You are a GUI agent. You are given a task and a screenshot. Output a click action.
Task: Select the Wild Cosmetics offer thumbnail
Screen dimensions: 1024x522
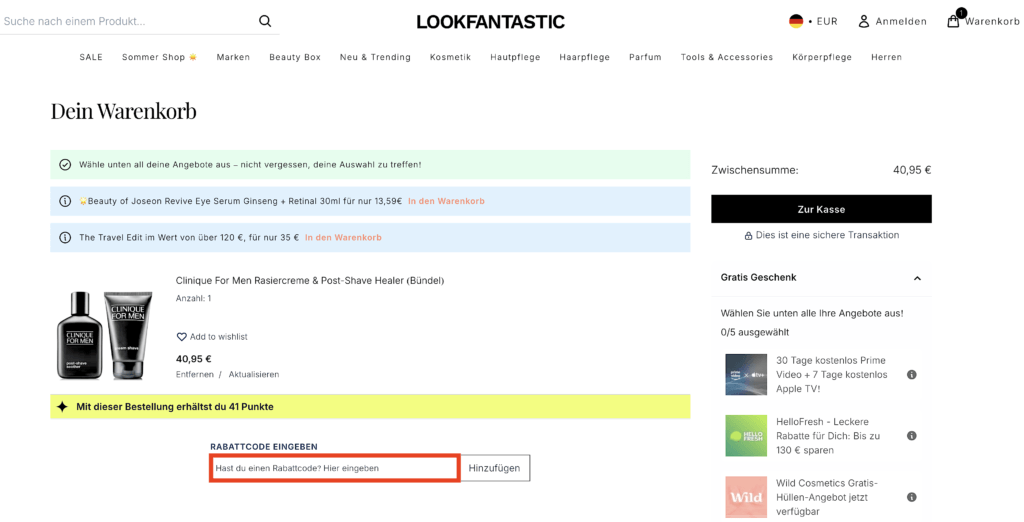pos(746,497)
